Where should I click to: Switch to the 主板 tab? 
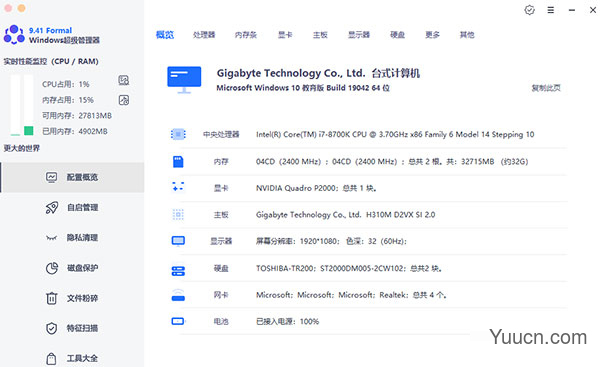tap(320, 35)
